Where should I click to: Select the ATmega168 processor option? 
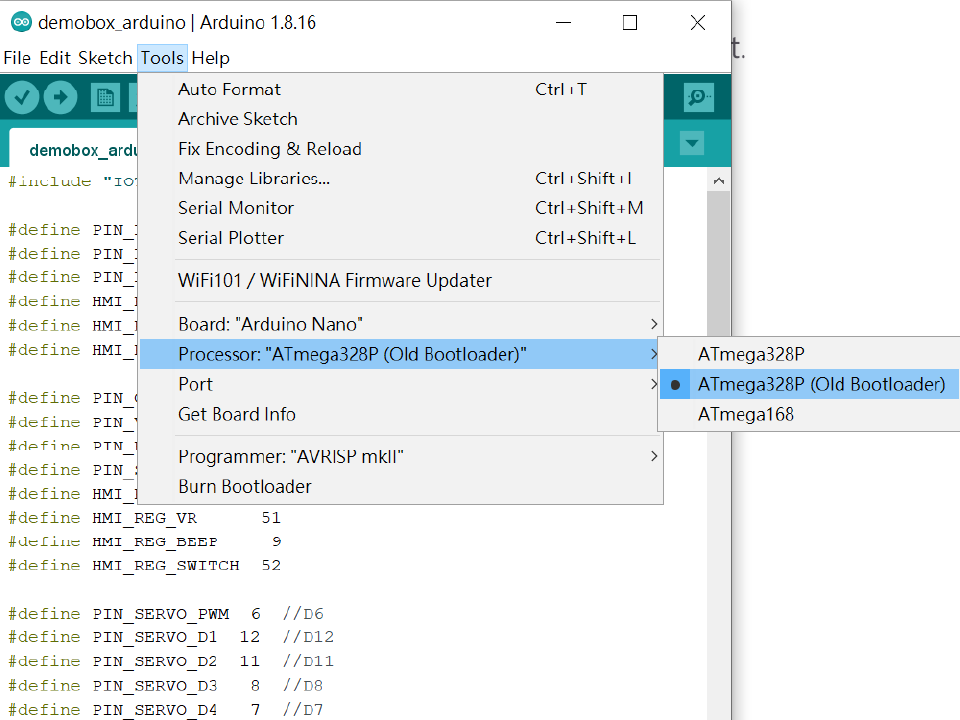point(746,414)
